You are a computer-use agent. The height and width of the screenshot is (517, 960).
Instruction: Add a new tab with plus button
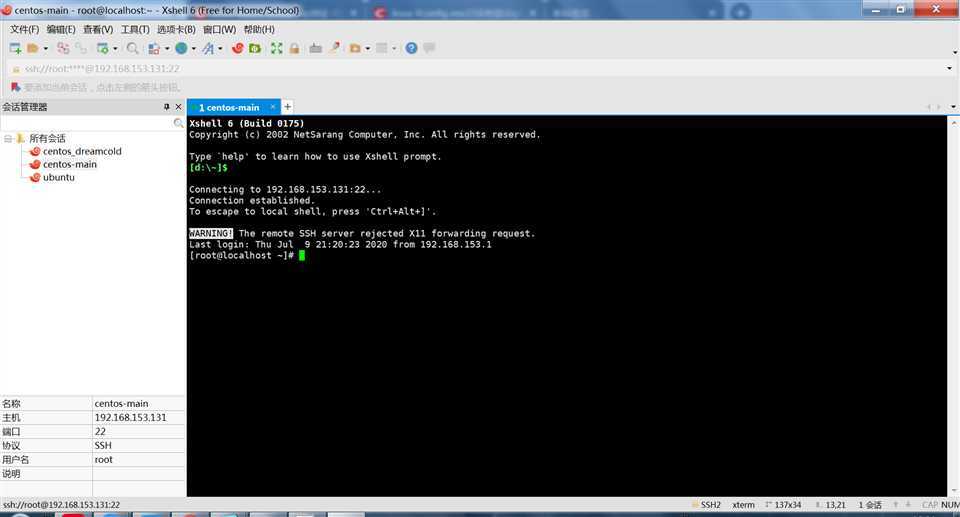pyautogui.click(x=287, y=107)
